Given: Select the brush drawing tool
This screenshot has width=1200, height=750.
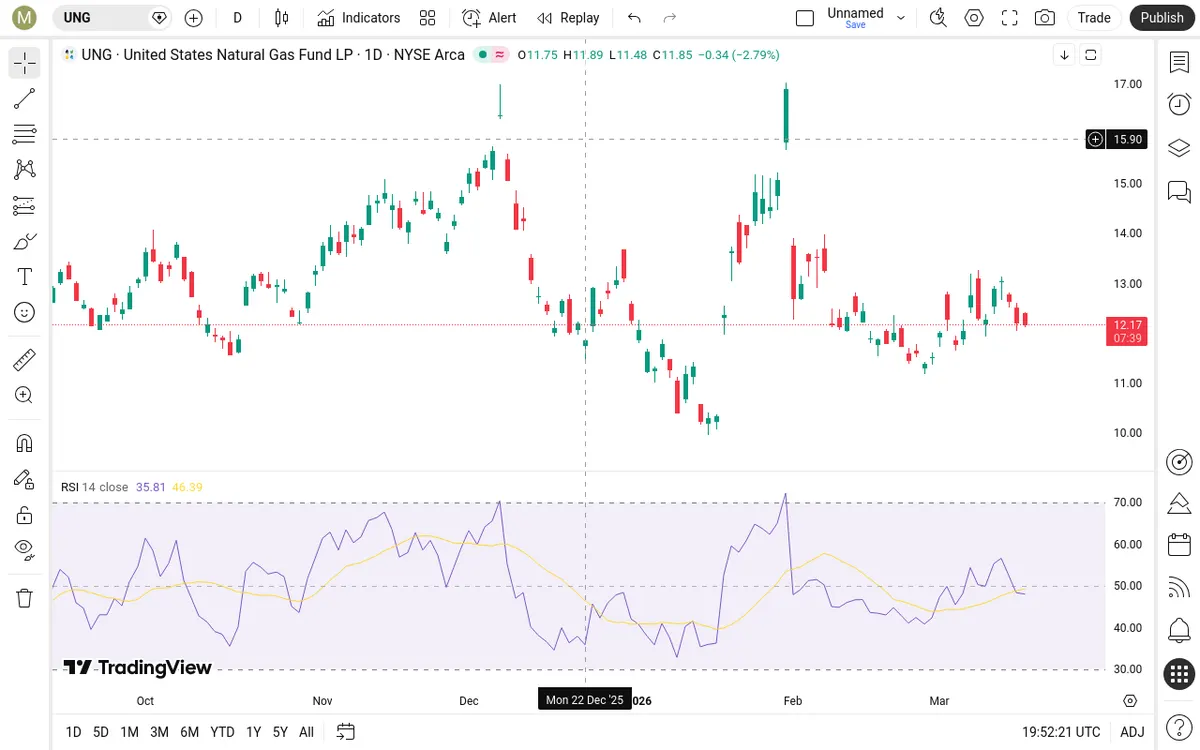Looking at the screenshot, I should (25, 241).
